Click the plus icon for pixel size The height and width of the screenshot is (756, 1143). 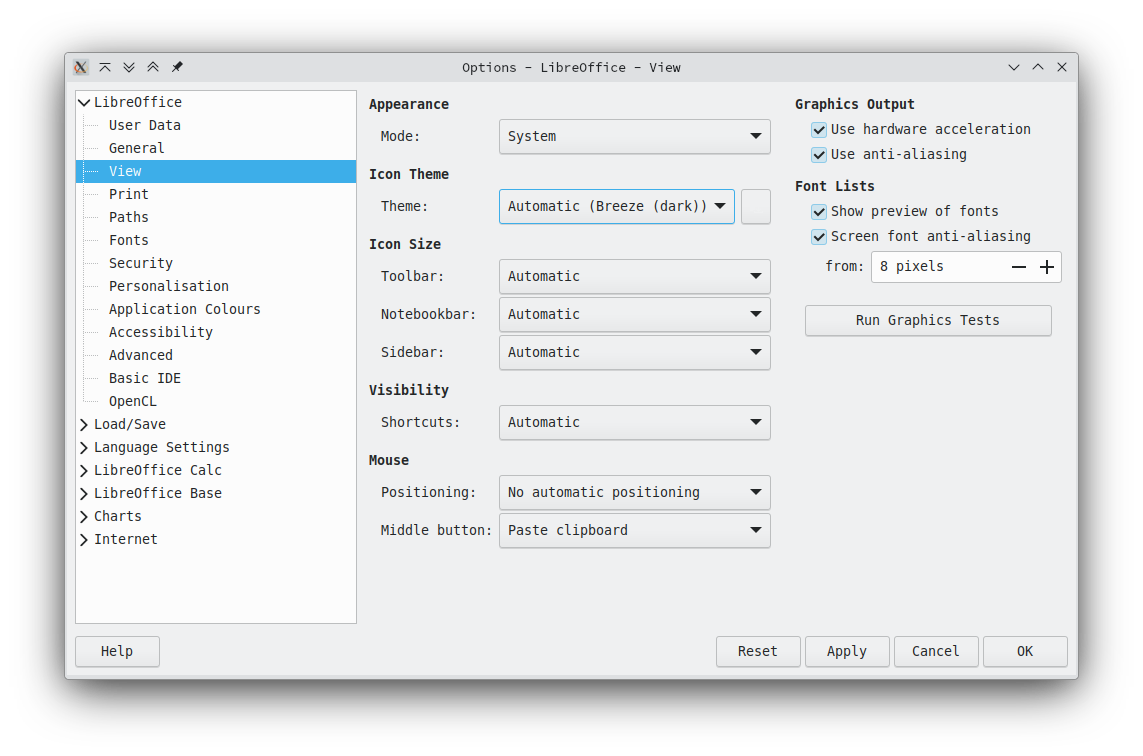(1047, 267)
